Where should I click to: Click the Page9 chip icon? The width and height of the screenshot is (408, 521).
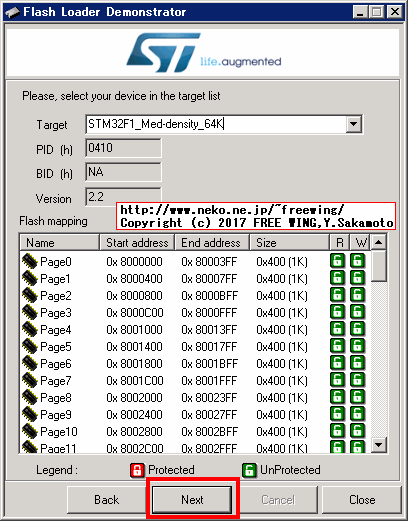point(29,414)
